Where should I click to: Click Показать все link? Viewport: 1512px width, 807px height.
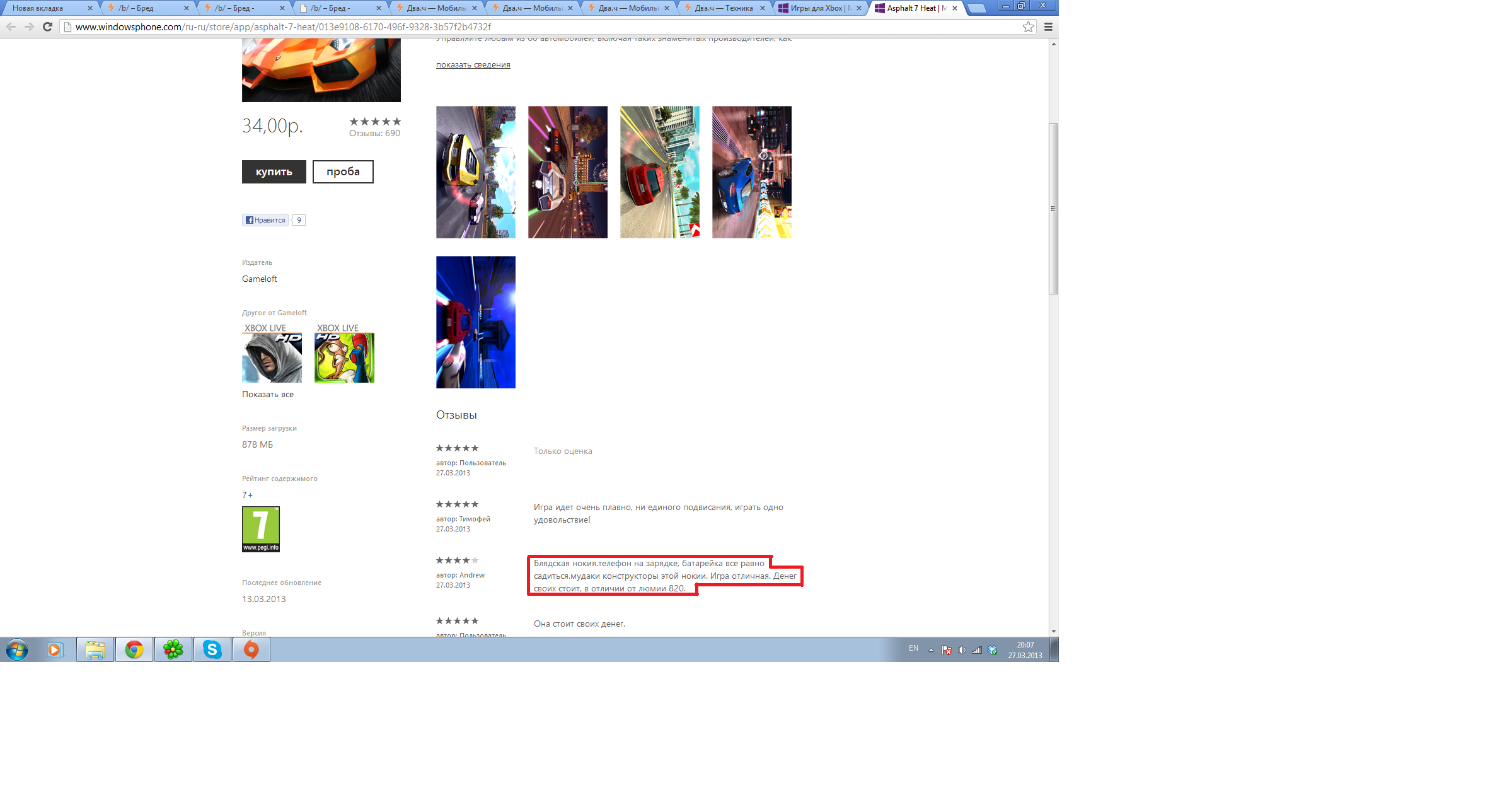tap(268, 394)
